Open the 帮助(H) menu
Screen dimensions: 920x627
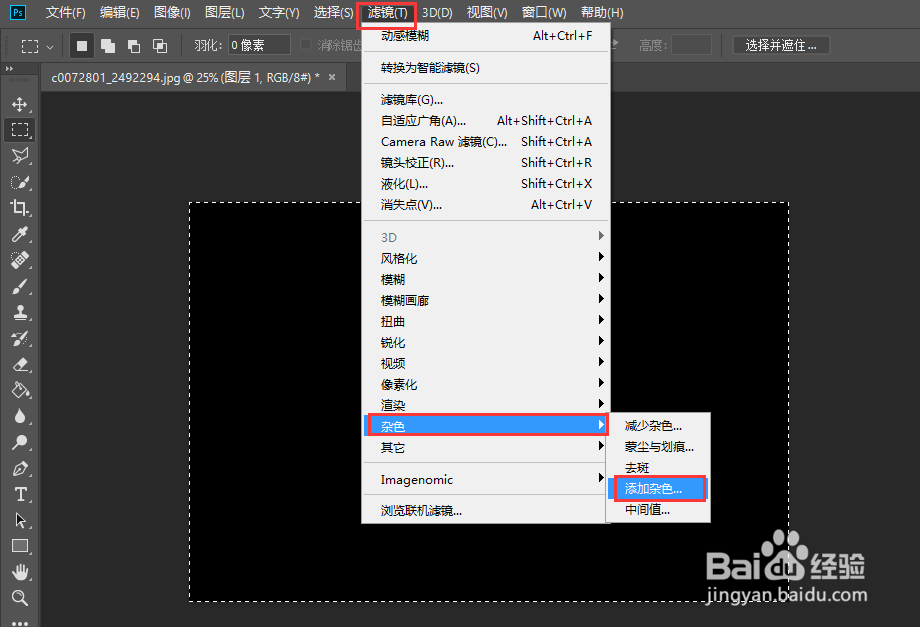tap(602, 12)
